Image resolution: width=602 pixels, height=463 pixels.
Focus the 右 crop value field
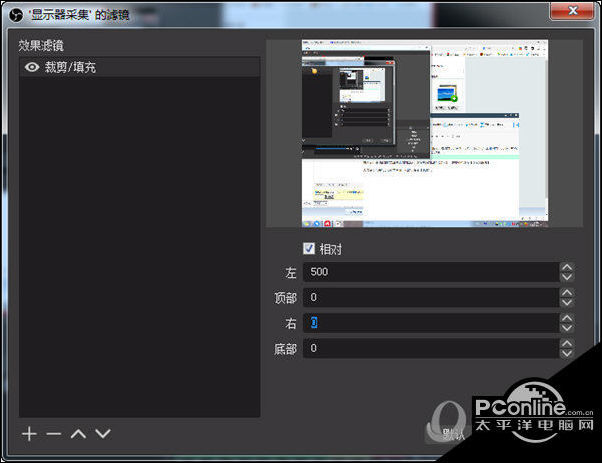[x=430, y=323]
